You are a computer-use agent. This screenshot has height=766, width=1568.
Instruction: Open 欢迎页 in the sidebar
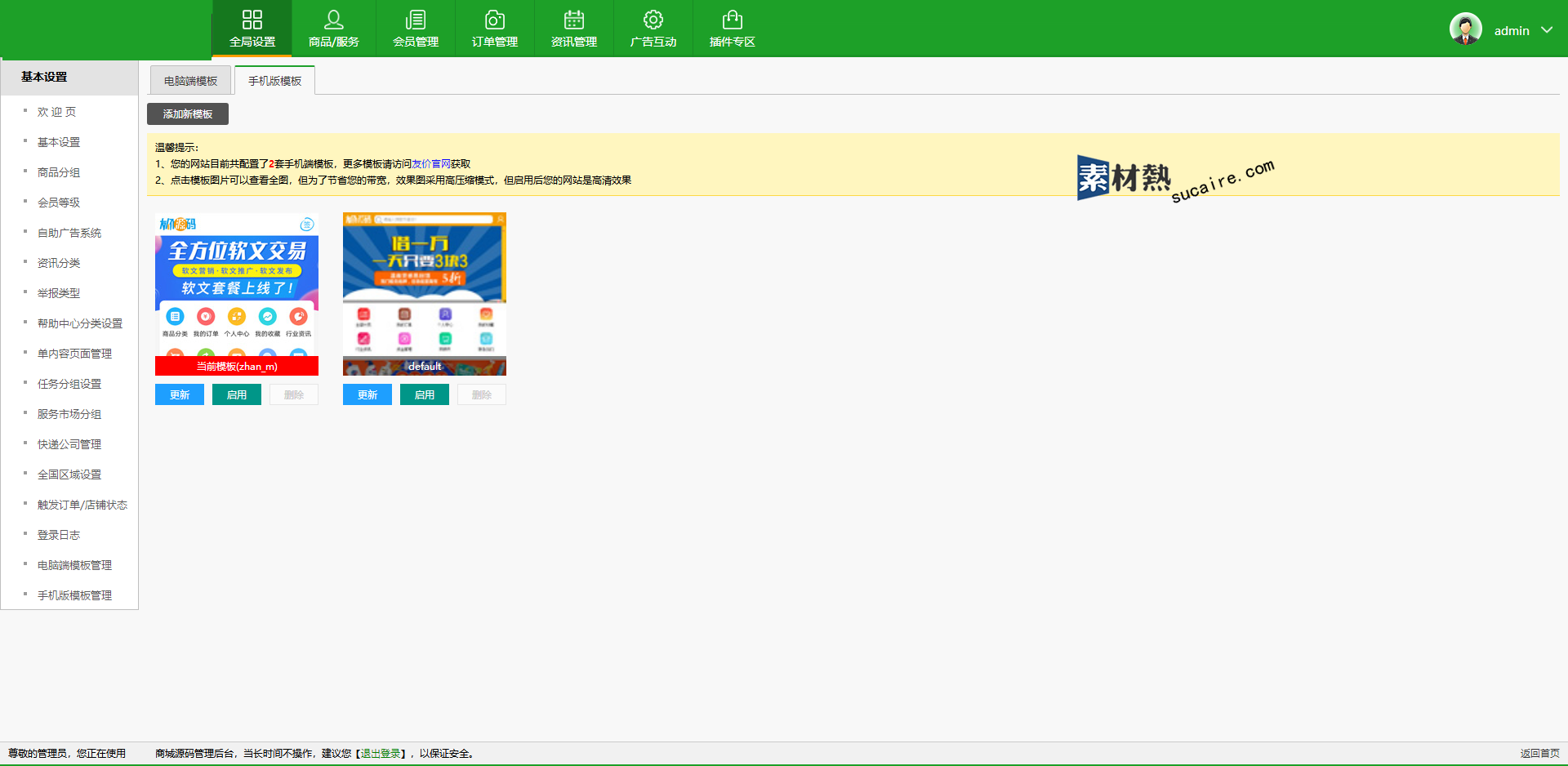[56, 112]
